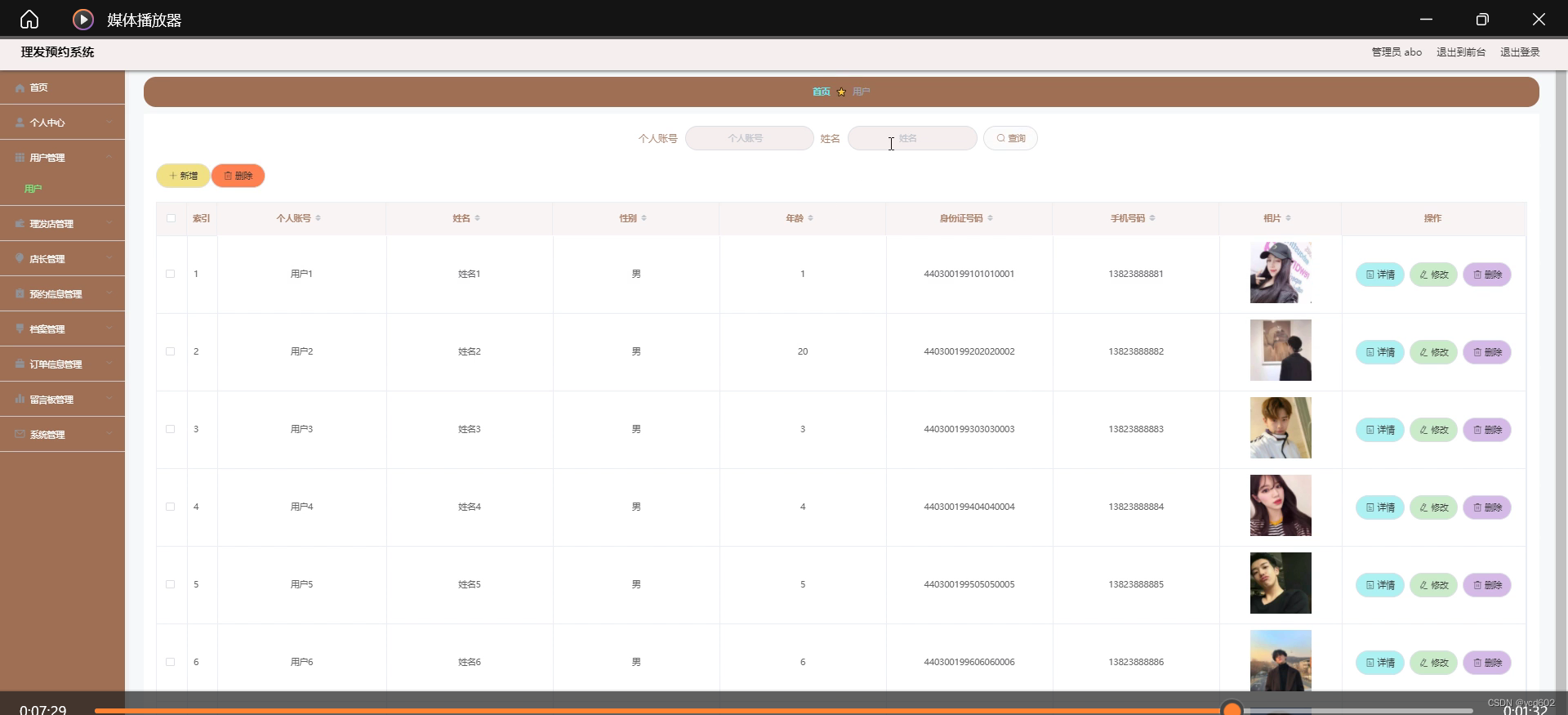
Task: Open 详情 for 用户1
Action: point(1380,275)
